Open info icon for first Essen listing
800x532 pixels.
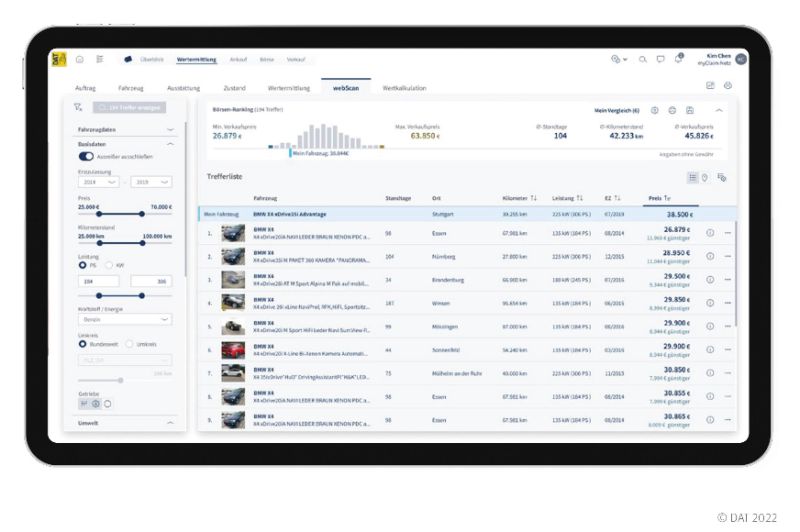[x=710, y=233]
